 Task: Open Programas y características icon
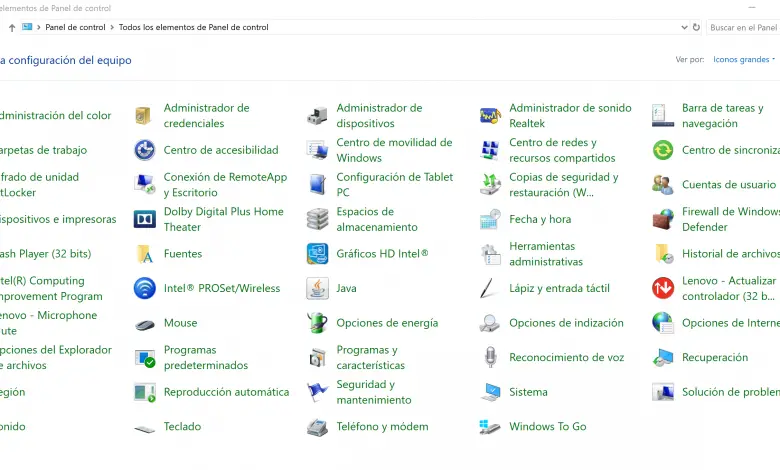[x=317, y=358]
